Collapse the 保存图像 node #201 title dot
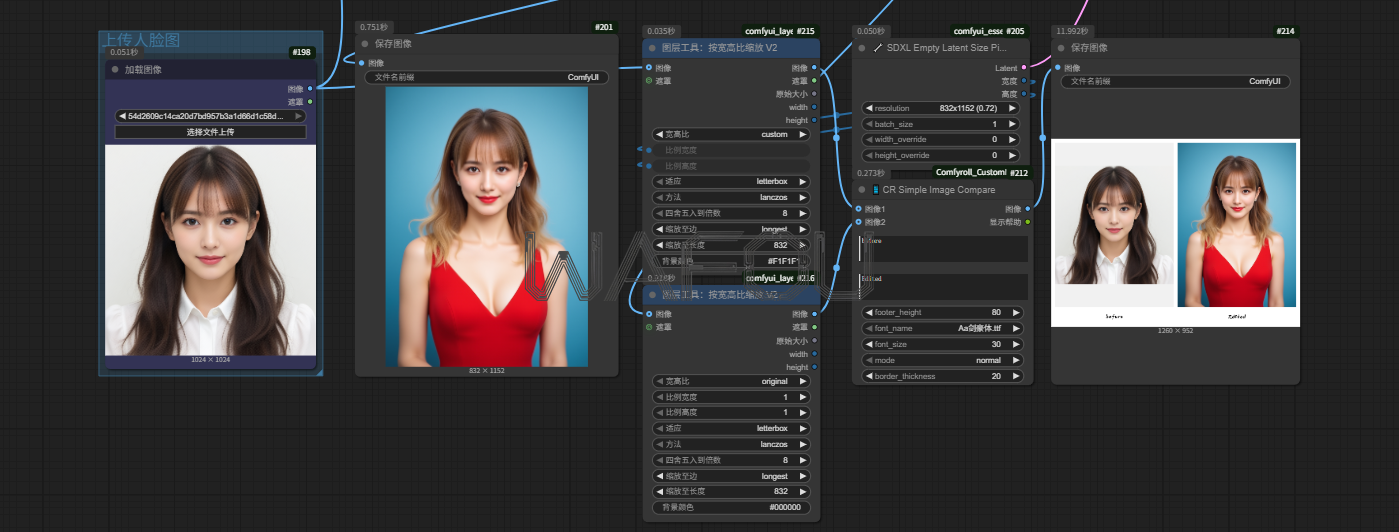The height and width of the screenshot is (532, 1399). [366, 44]
